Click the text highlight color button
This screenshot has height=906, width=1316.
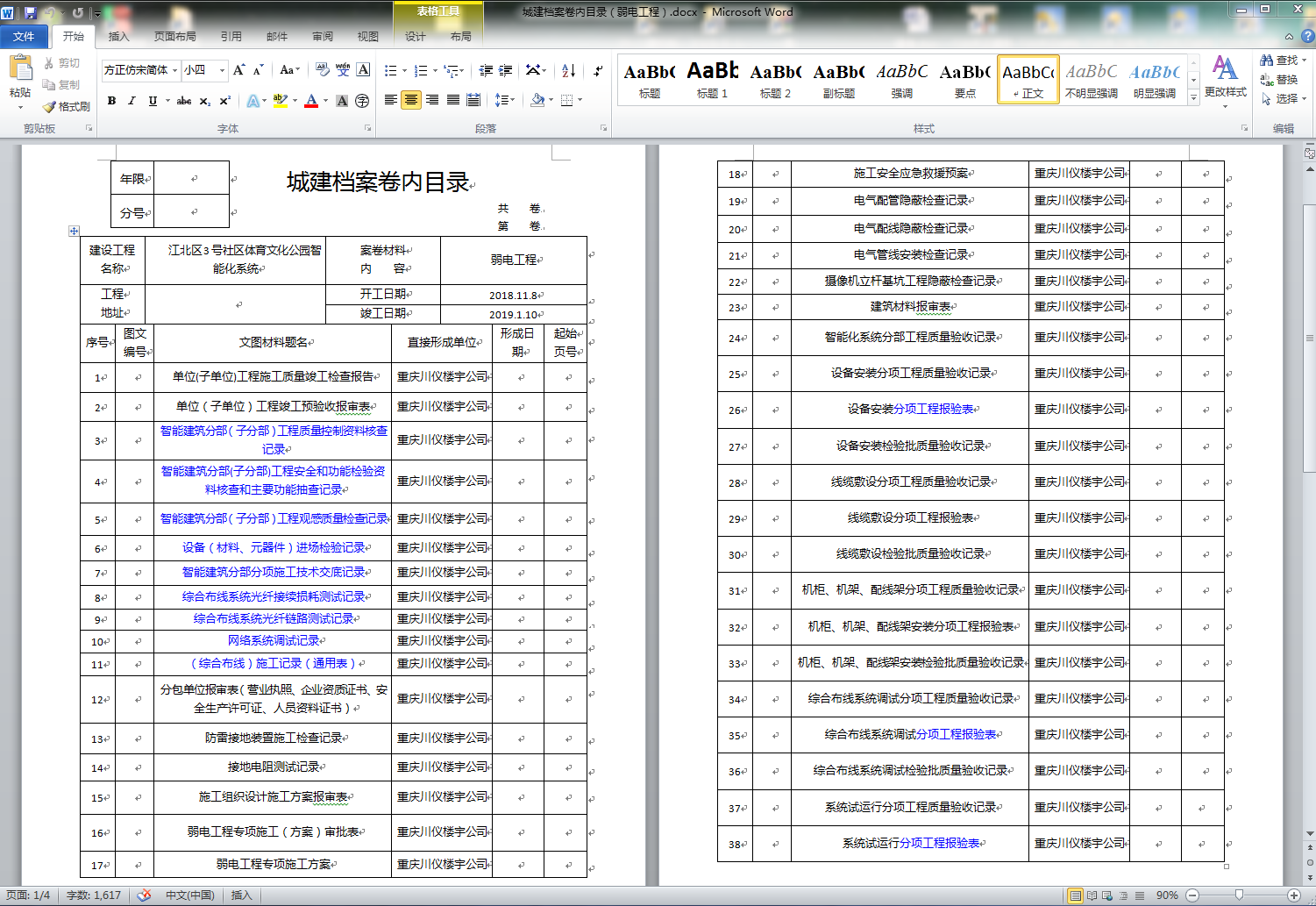pyautogui.click(x=280, y=101)
